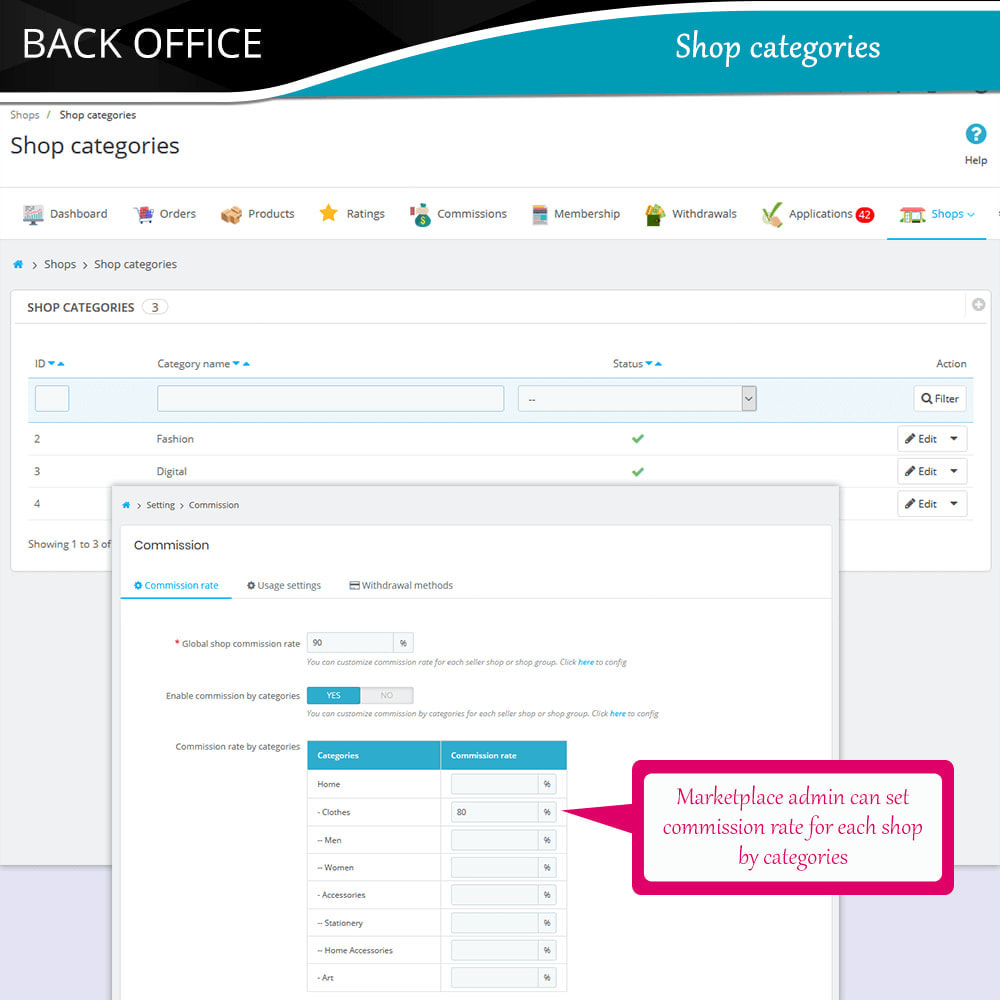1000x1000 pixels.
Task: Enable commission by categories with YES
Action: pos(333,696)
